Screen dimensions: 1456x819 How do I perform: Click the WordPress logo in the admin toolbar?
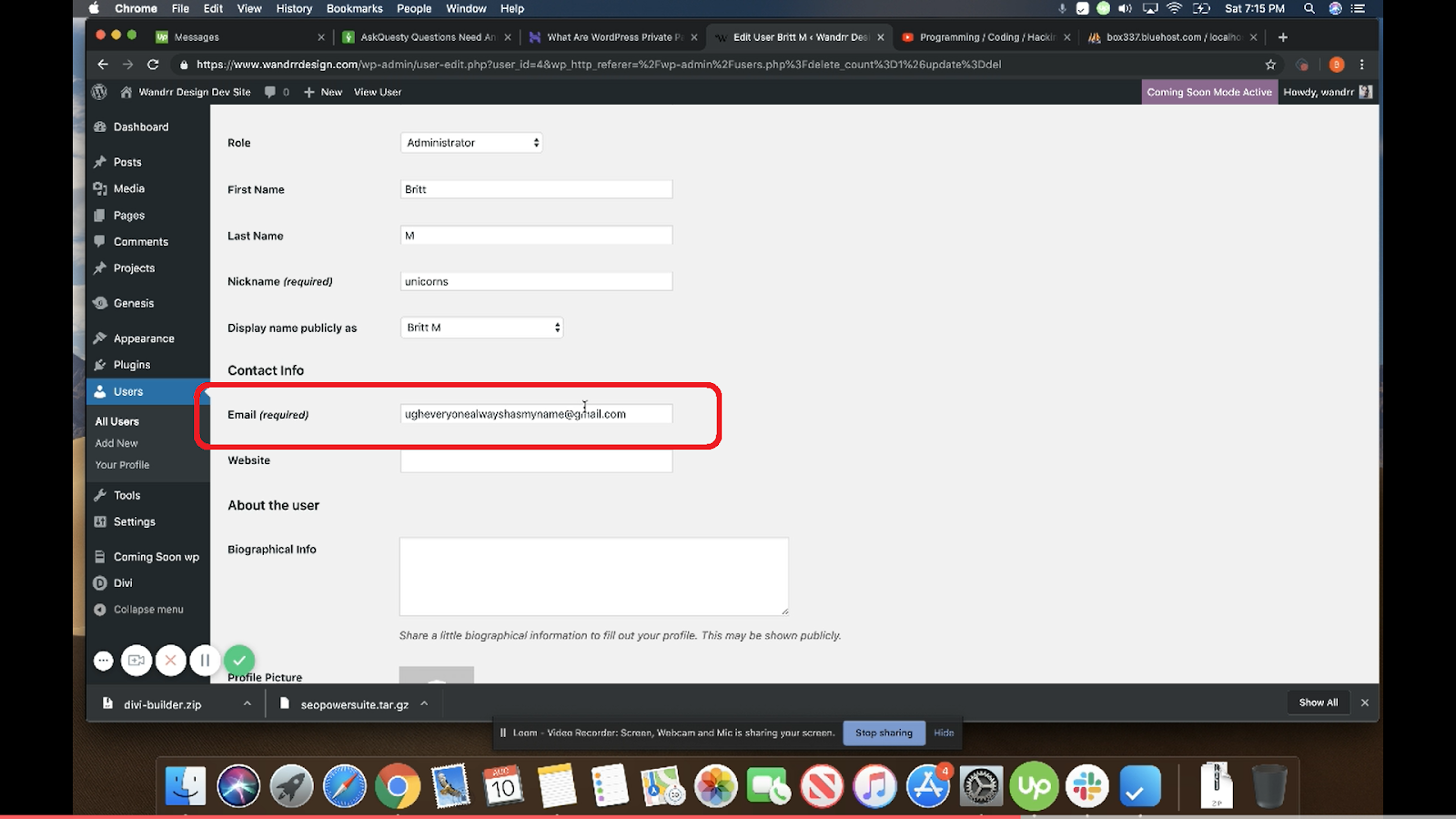[100, 92]
